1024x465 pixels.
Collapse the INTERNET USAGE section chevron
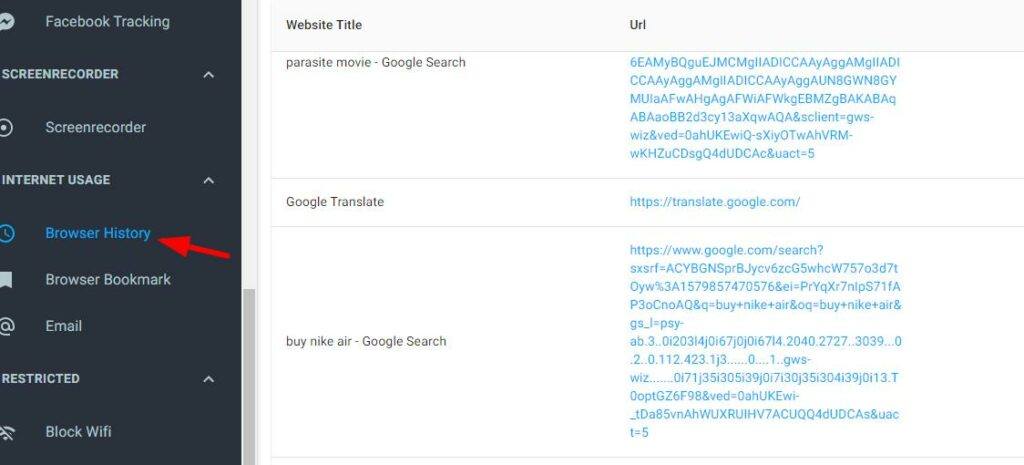click(208, 180)
